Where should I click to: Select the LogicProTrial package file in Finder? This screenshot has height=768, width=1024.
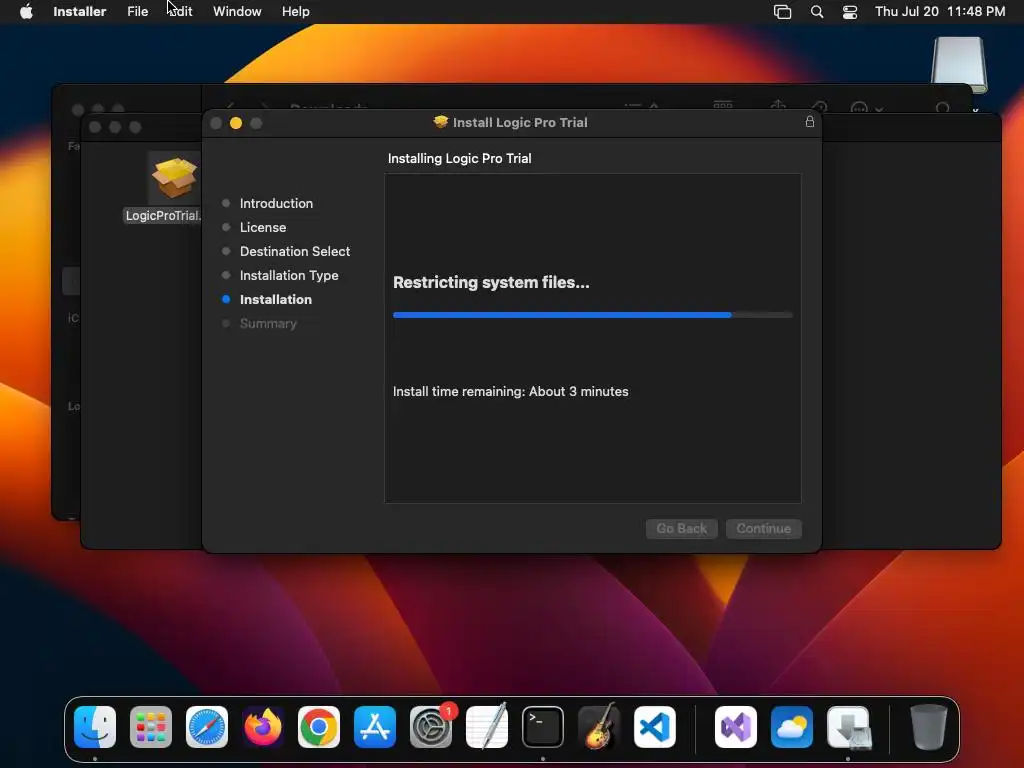pyautogui.click(x=174, y=187)
